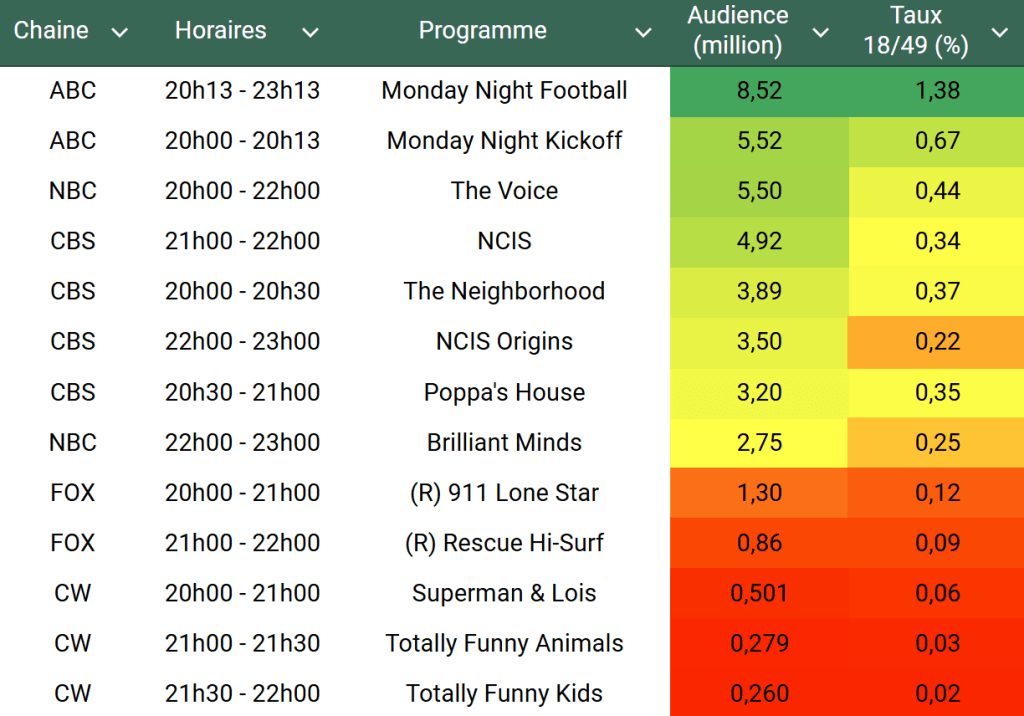Viewport: 1024px width, 716px height.
Task: Select the NCIS Origins program cell
Action: click(504, 341)
